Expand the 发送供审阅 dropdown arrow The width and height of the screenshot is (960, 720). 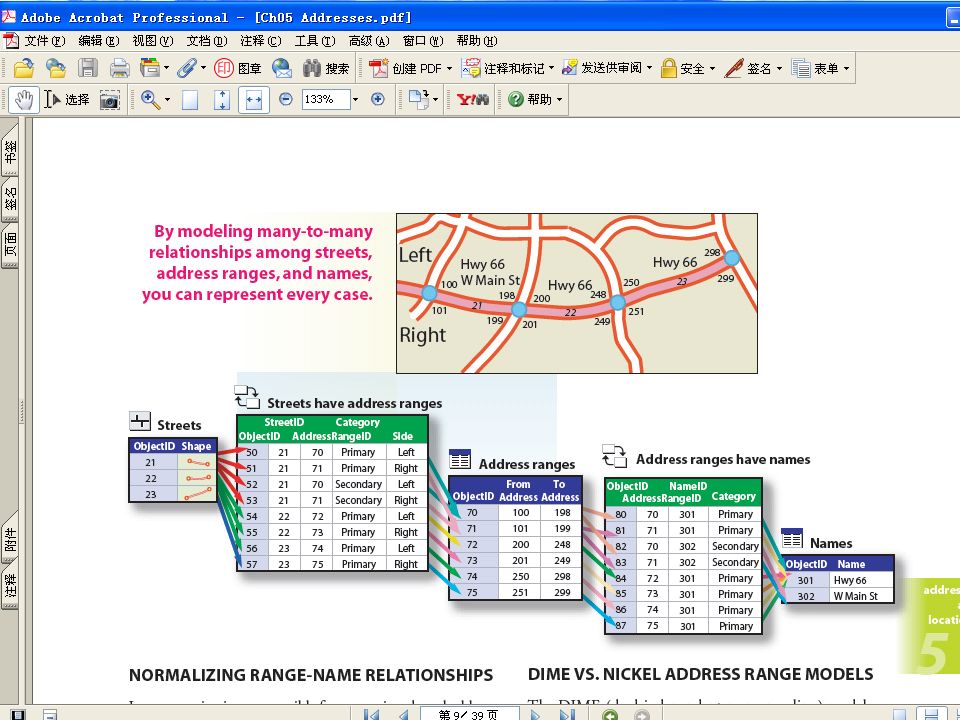coord(650,68)
